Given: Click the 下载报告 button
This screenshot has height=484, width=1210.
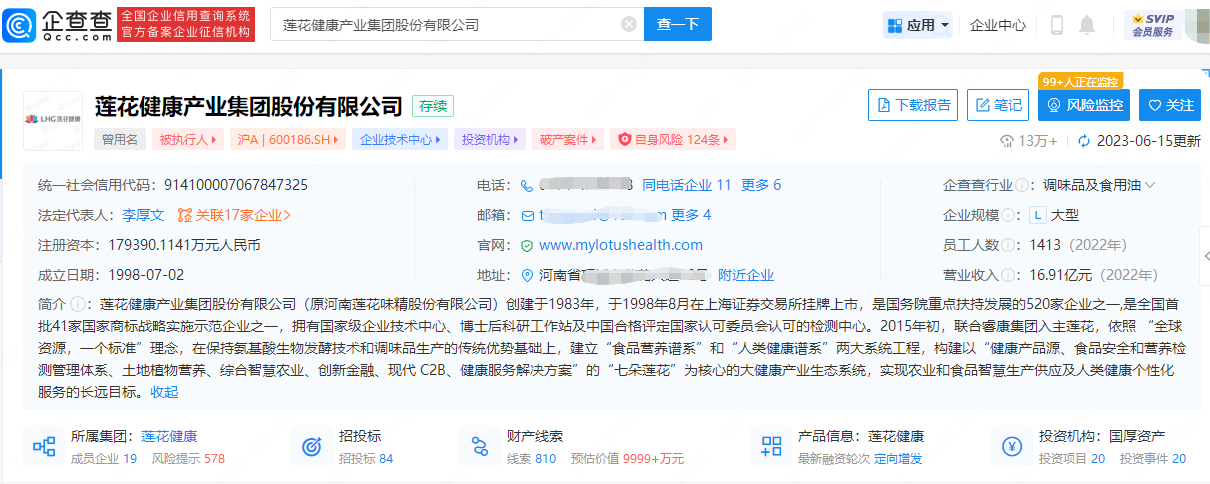Looking at the screenshot, I should click(913, 105).
